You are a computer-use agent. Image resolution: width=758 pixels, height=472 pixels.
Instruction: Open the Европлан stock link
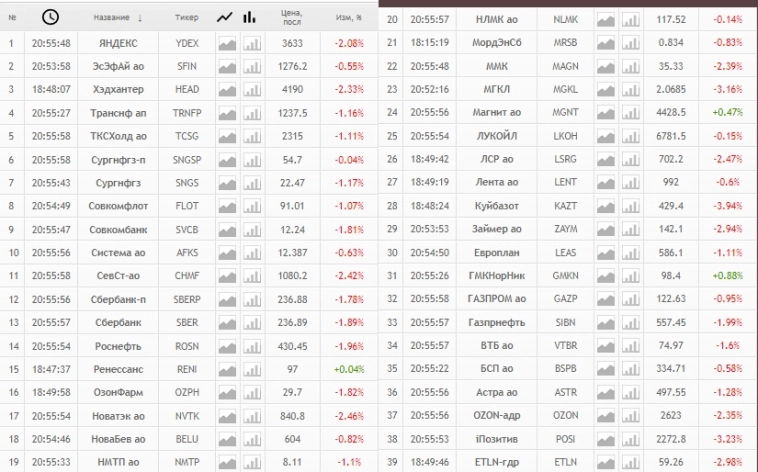point(497,252)
